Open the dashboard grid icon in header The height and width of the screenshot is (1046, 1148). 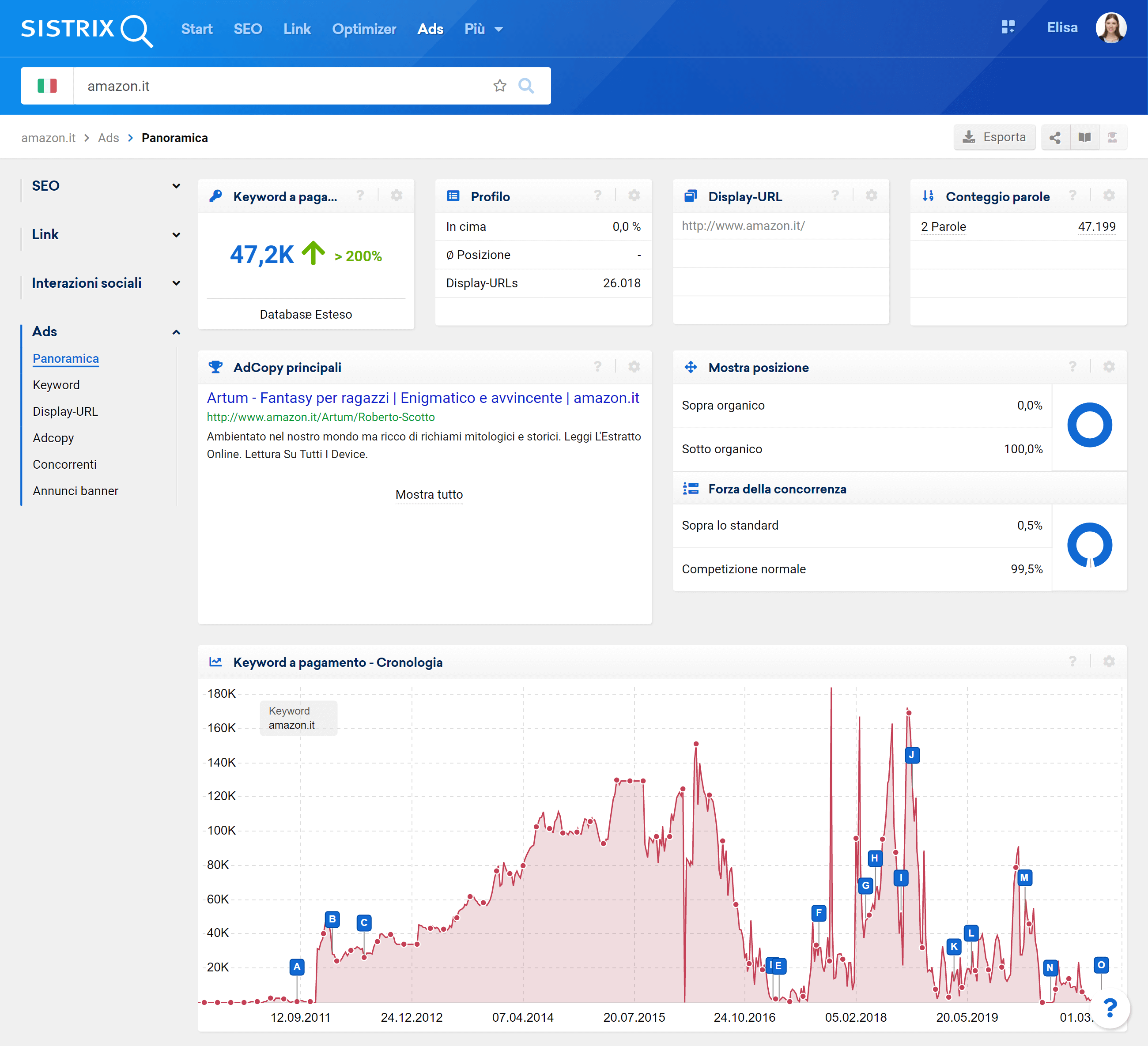[1008, 27]
